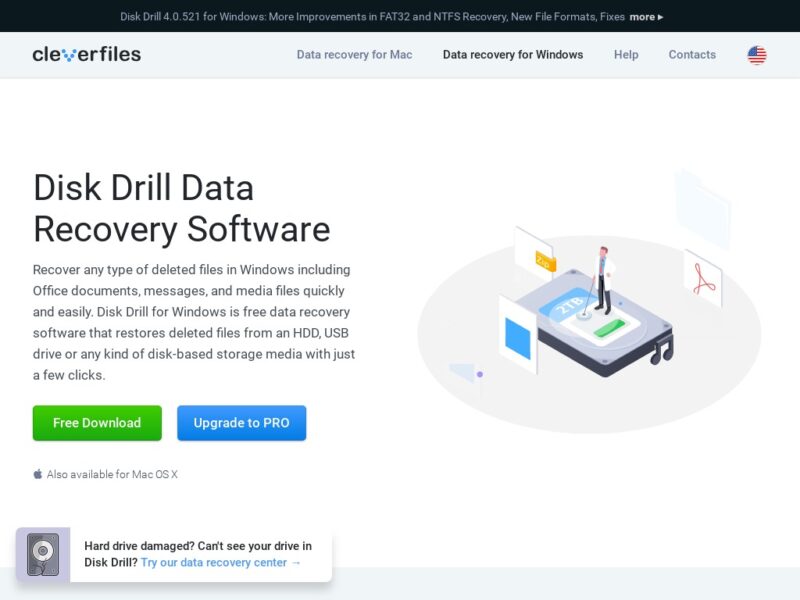
Task: Click the Apple icon beside Mac OS X
Action: [38, 474]
